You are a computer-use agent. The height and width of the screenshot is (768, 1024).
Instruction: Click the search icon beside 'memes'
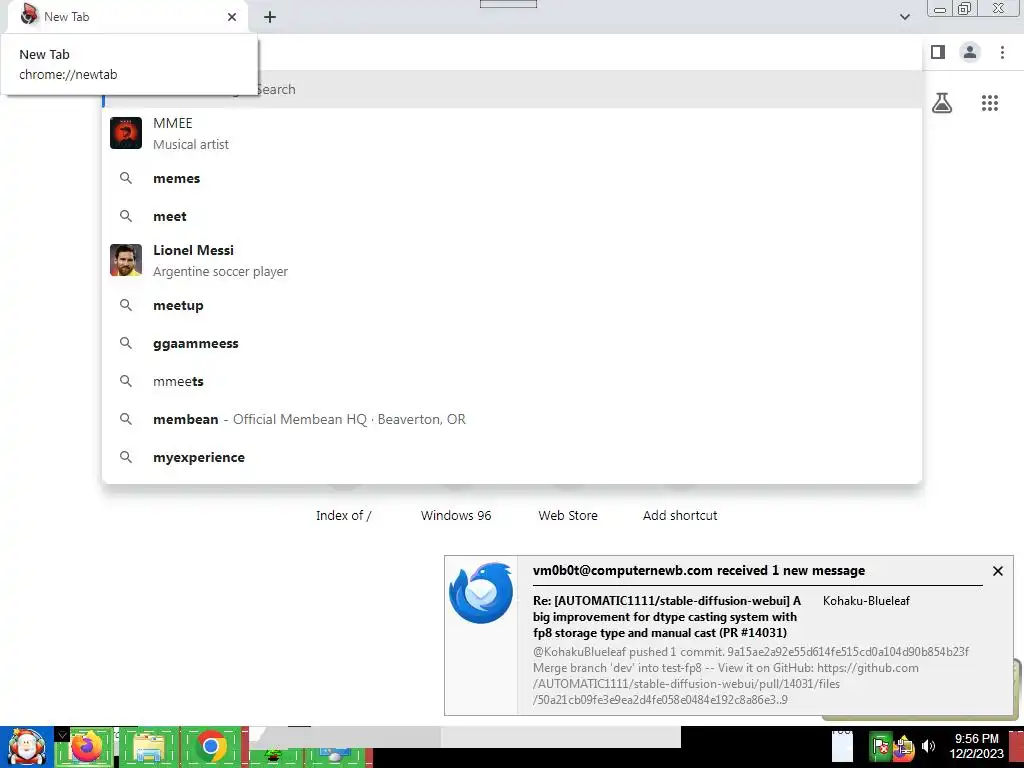click(126, 178)
